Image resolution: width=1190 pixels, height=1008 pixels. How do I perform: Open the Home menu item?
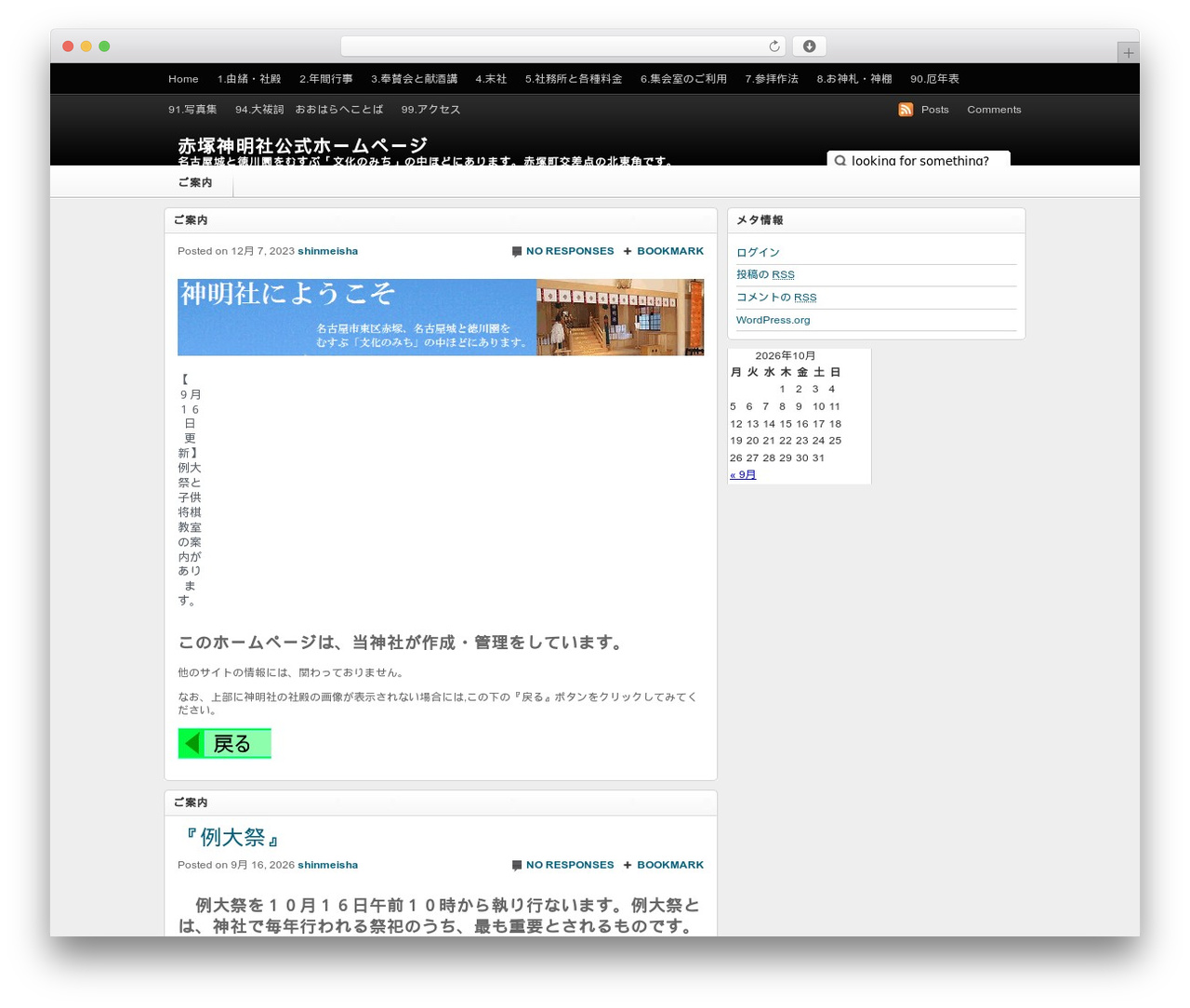[183, 79]
